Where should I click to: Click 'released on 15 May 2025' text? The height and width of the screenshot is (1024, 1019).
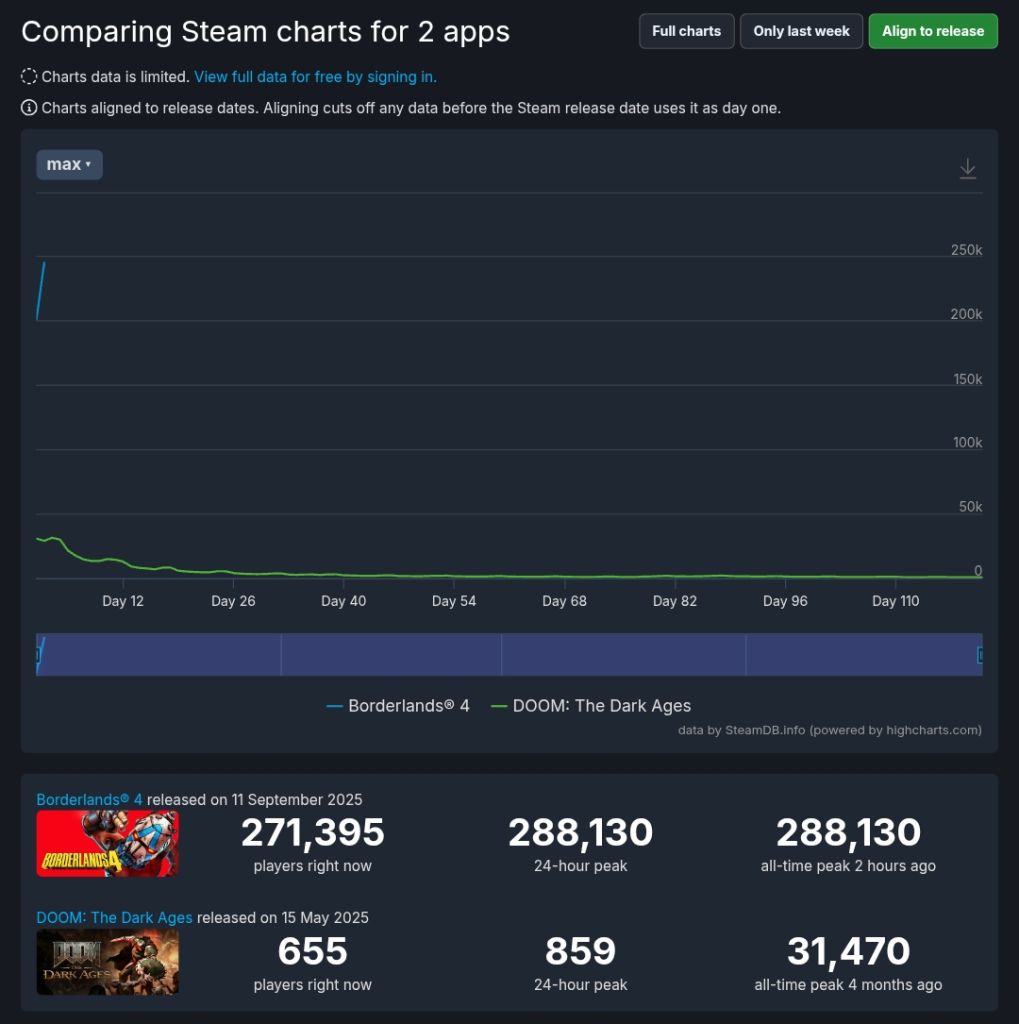click(283, 918)
